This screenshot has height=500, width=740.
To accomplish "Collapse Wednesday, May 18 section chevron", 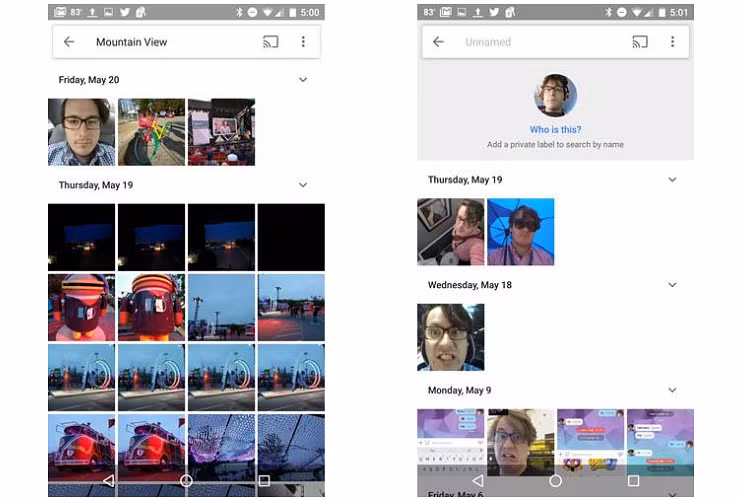I will (x=672, y=285).
